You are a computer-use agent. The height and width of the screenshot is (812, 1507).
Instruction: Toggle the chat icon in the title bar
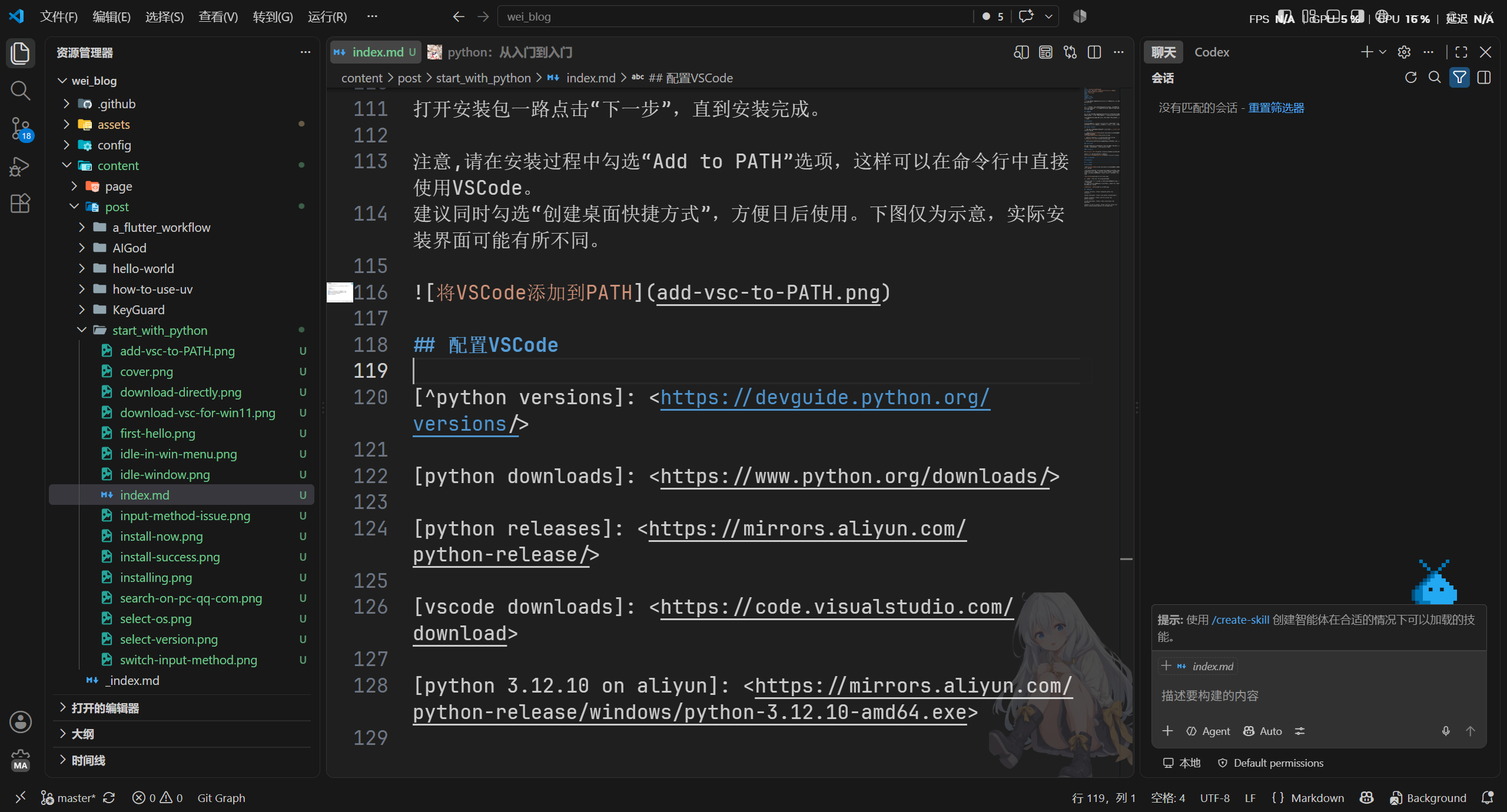(x=1026, y=16)
